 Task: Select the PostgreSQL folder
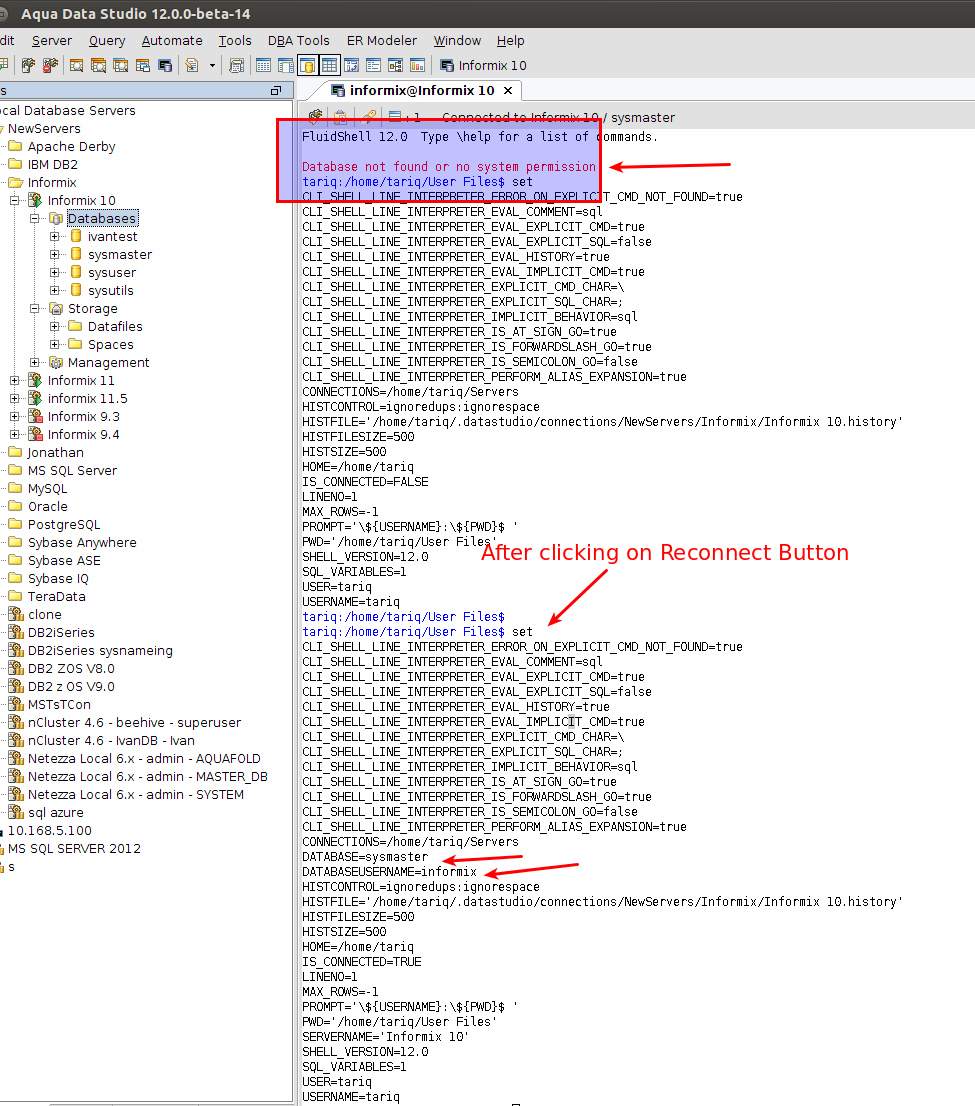[x=63, y=525]
